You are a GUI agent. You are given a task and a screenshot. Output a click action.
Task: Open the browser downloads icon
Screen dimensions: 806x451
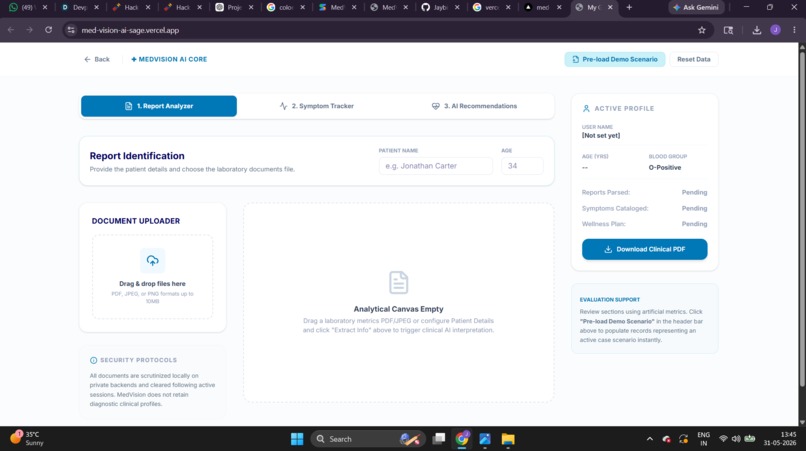pyautogui.click(x=757, y=30)
